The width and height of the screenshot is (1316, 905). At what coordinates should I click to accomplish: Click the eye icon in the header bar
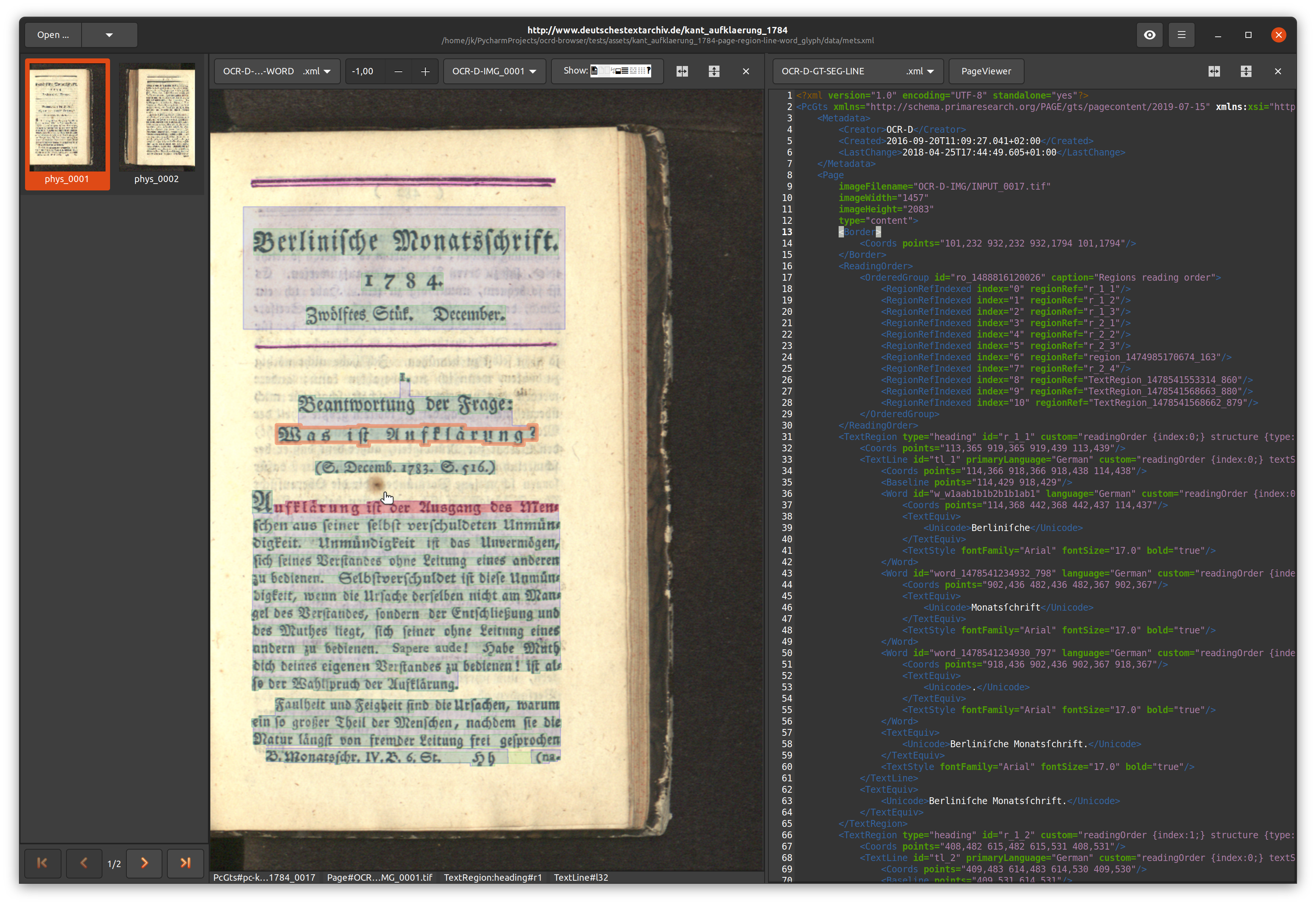click(x=1149, y=35)
